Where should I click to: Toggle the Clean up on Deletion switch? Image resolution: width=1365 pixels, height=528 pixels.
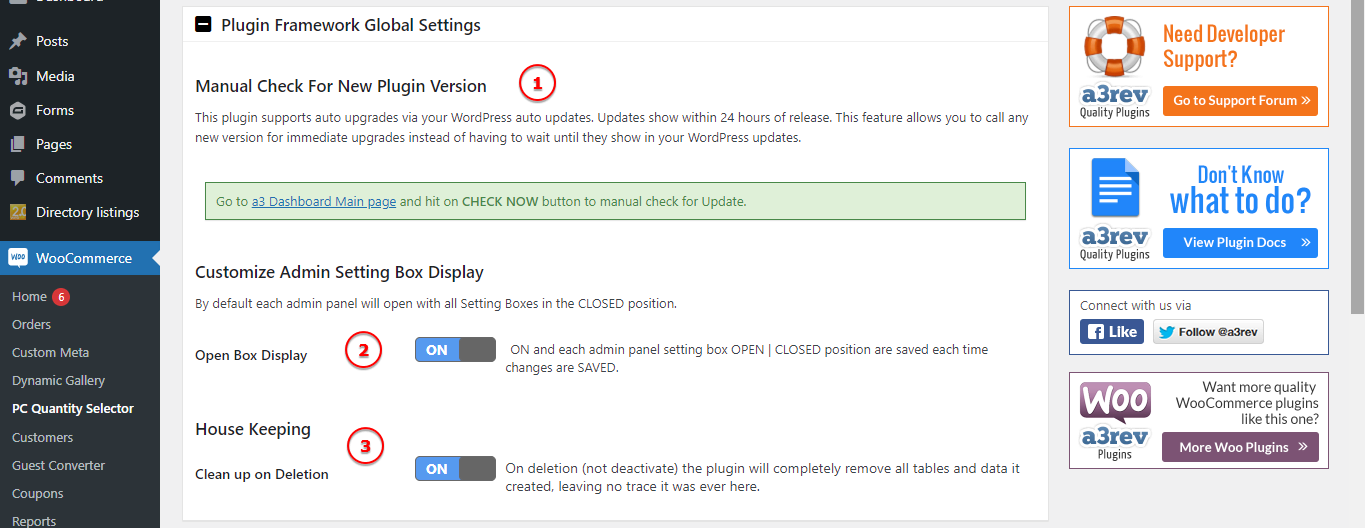(455, 468)
